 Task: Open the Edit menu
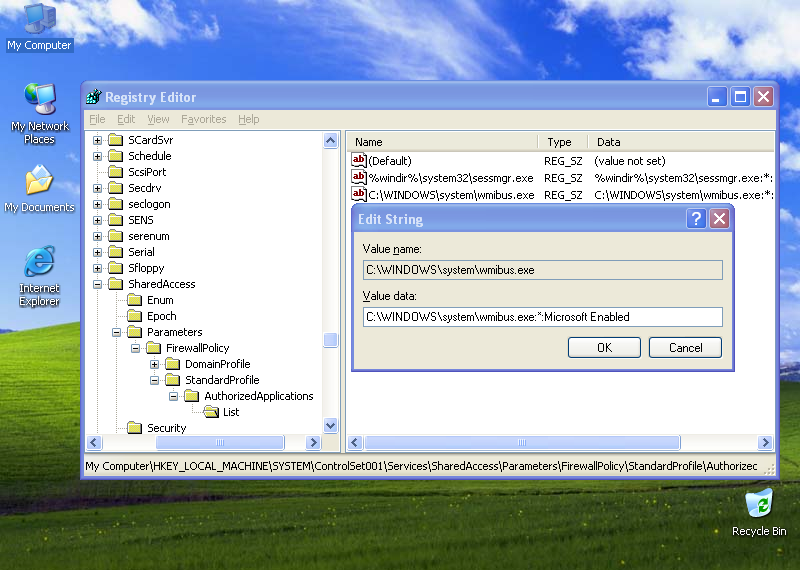pos(126,119)
